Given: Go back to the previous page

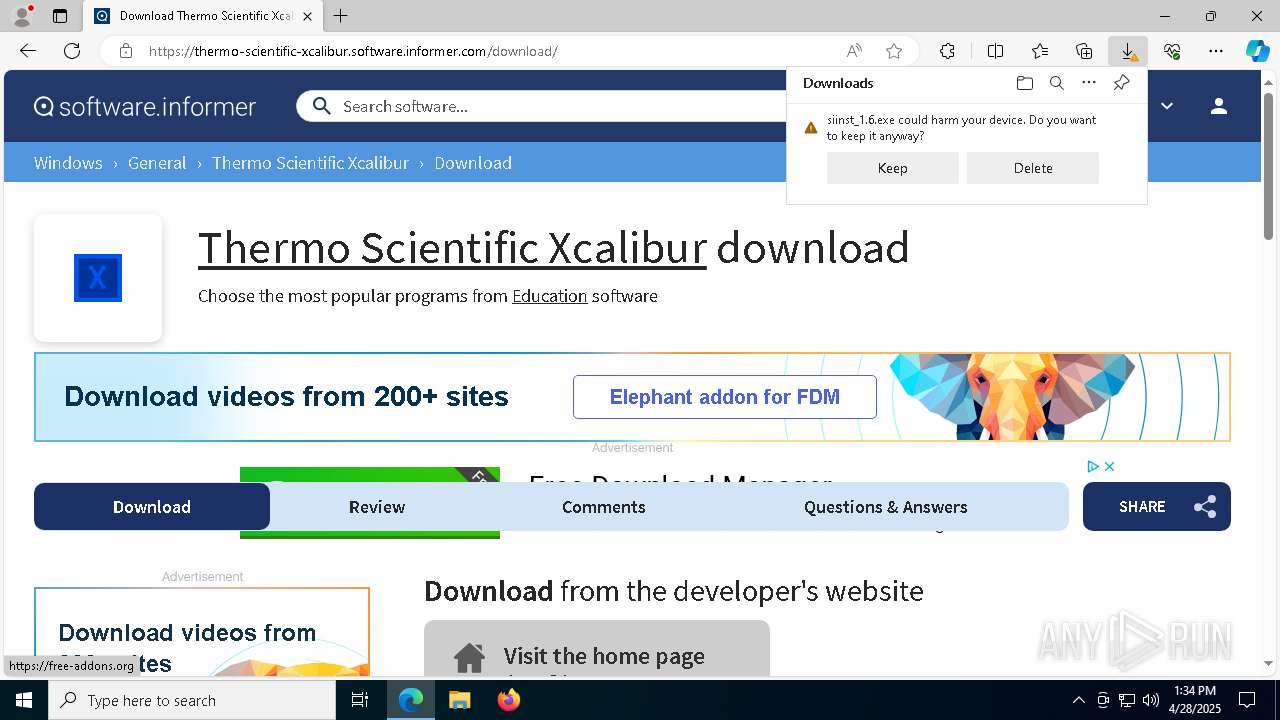Looking at the screenshot, I should 28,51.
